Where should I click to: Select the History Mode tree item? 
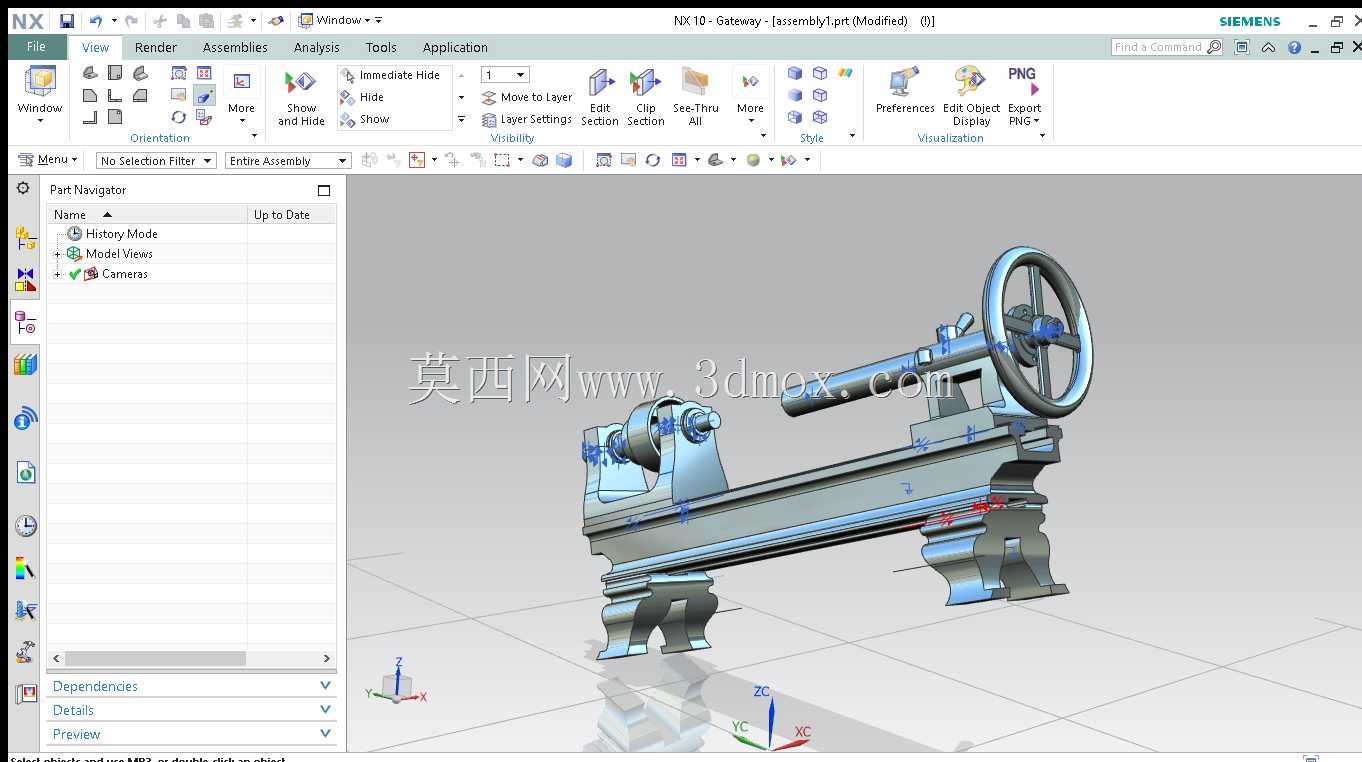click(112, 233)
